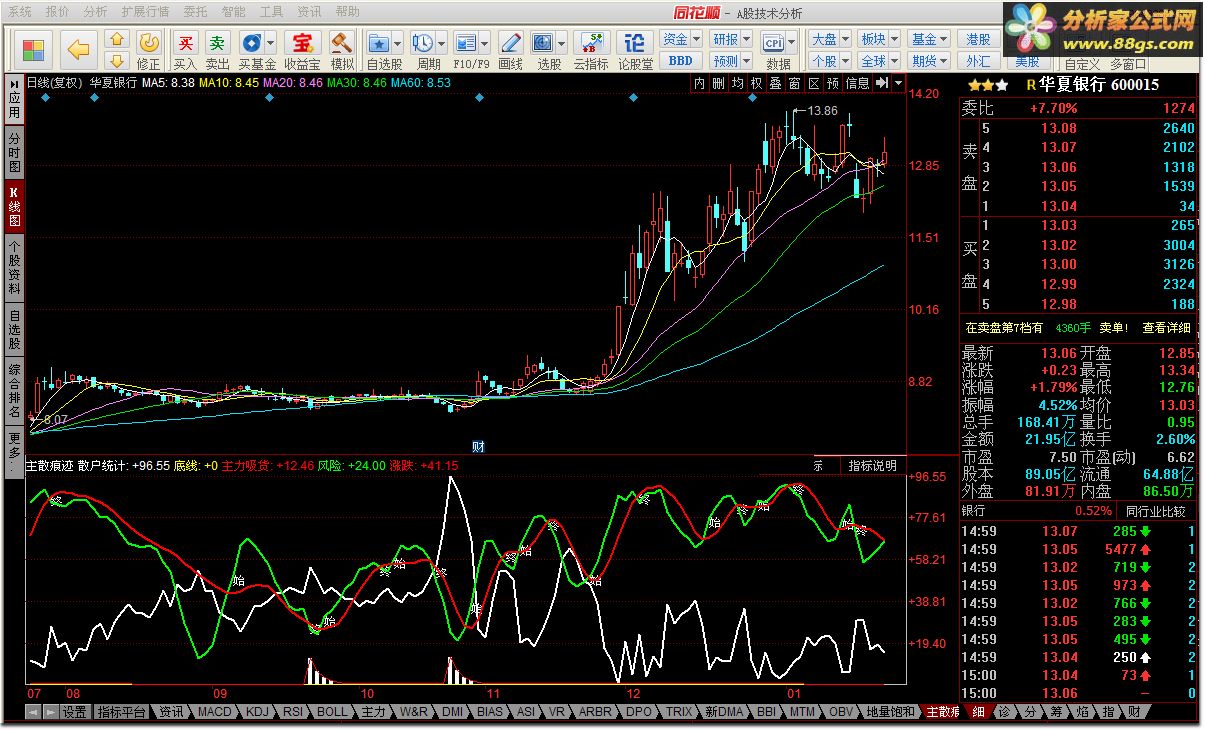Switch to the MACD indicator tab
The height and width of the screenshot is (730, 1205).
[214, 712]
